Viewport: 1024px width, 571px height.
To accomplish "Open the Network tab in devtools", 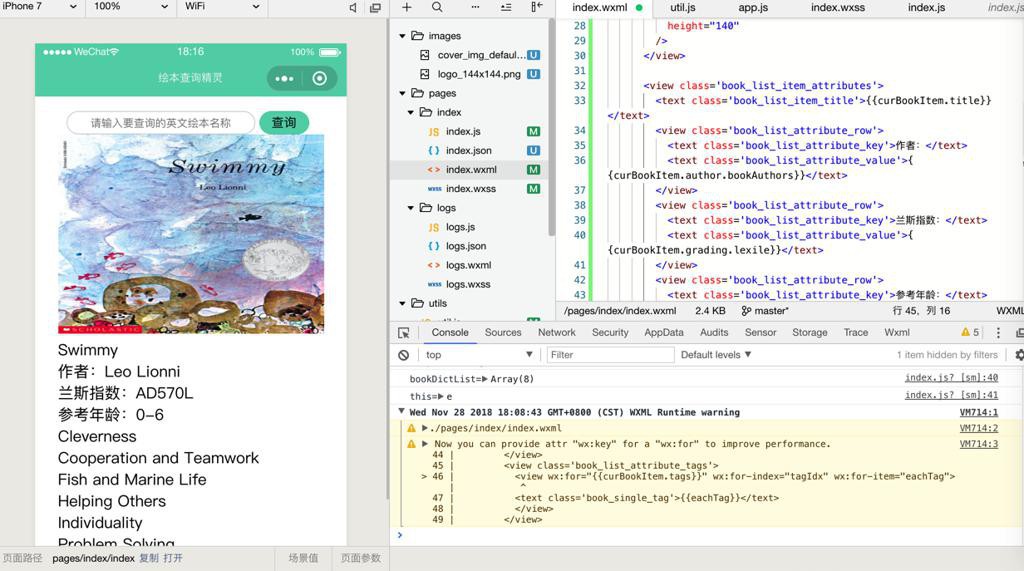I will tap(556, 333).
